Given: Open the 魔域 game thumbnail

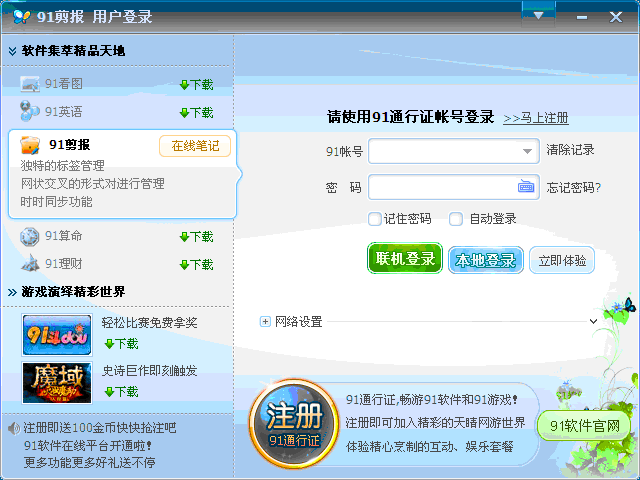Looking at the screenshot, I should tap(57, 383).
